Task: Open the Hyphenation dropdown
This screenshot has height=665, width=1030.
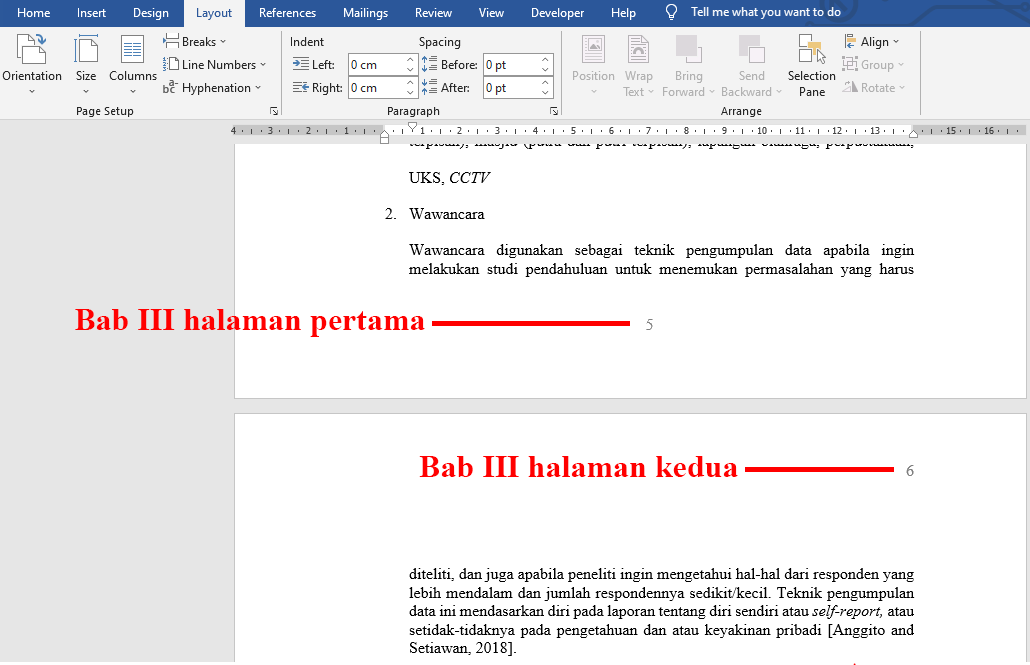Action: [214, 87]
